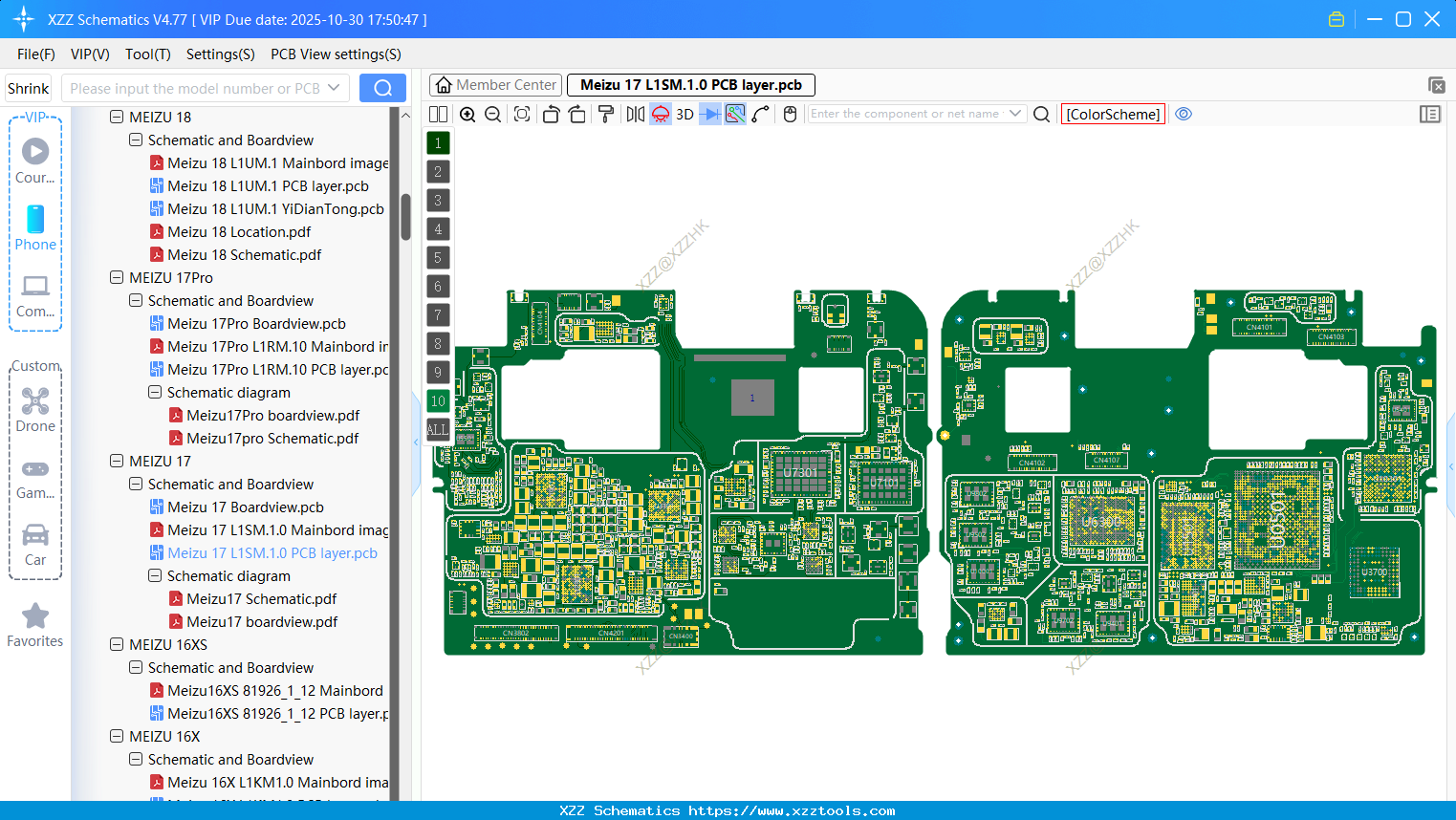The height and width of the screenshot is (820, 1456).
Task: Open the PCB View settings(S) menu
Action: pyautogui.click(x=336, y=54)
